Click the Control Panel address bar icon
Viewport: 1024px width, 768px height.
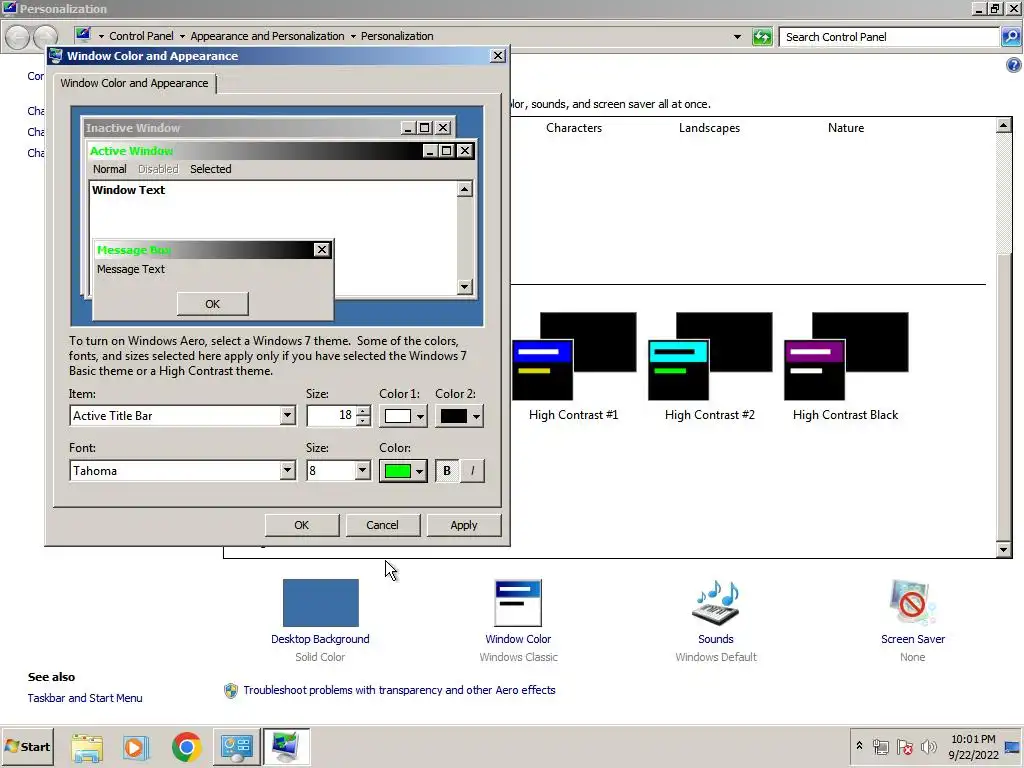tap(82, 35)
